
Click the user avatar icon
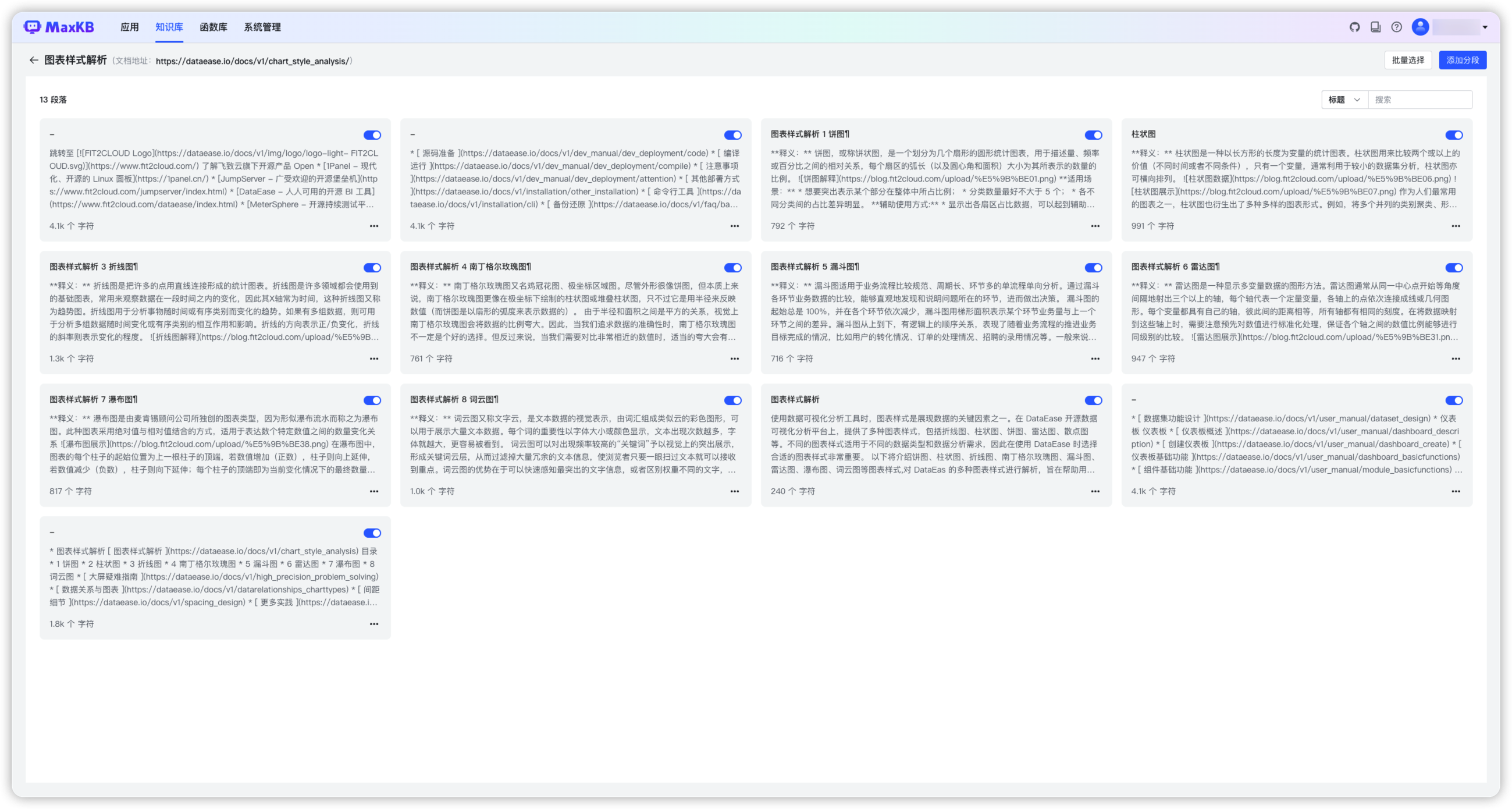point(1420,27)
